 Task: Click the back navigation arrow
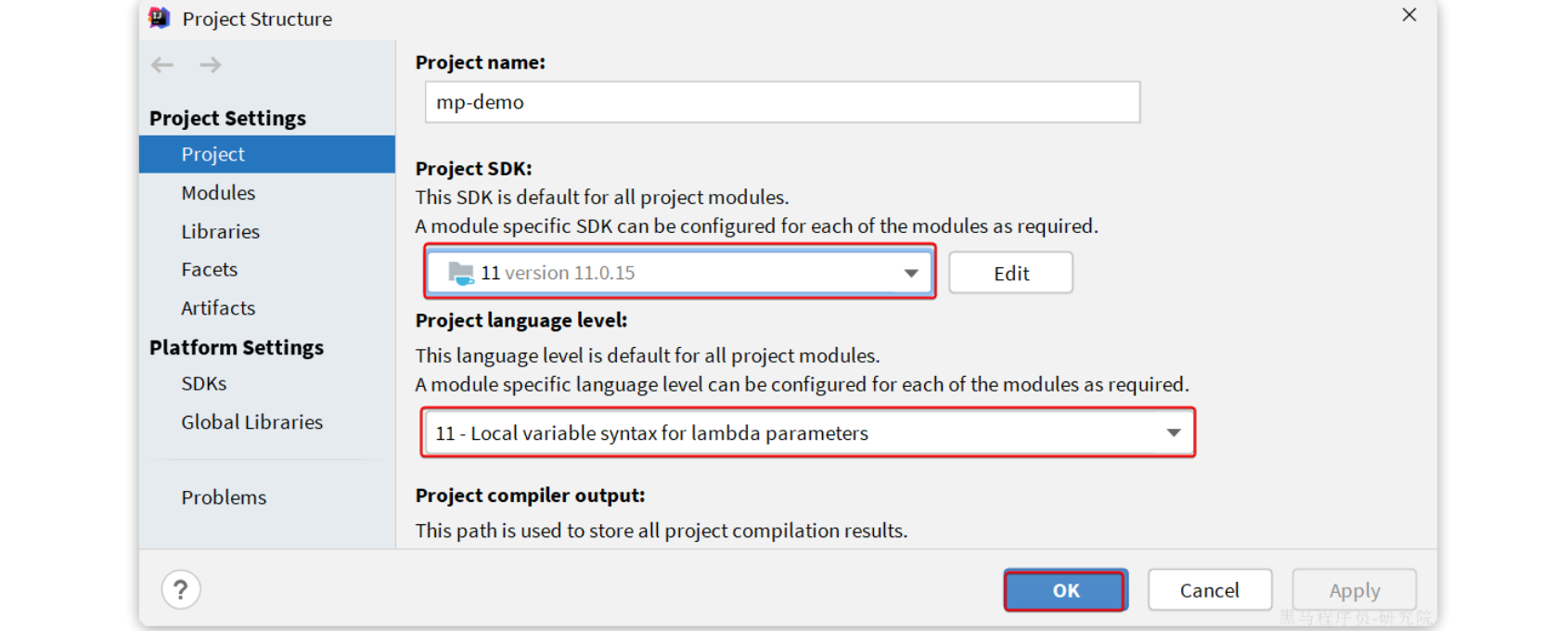162,65
